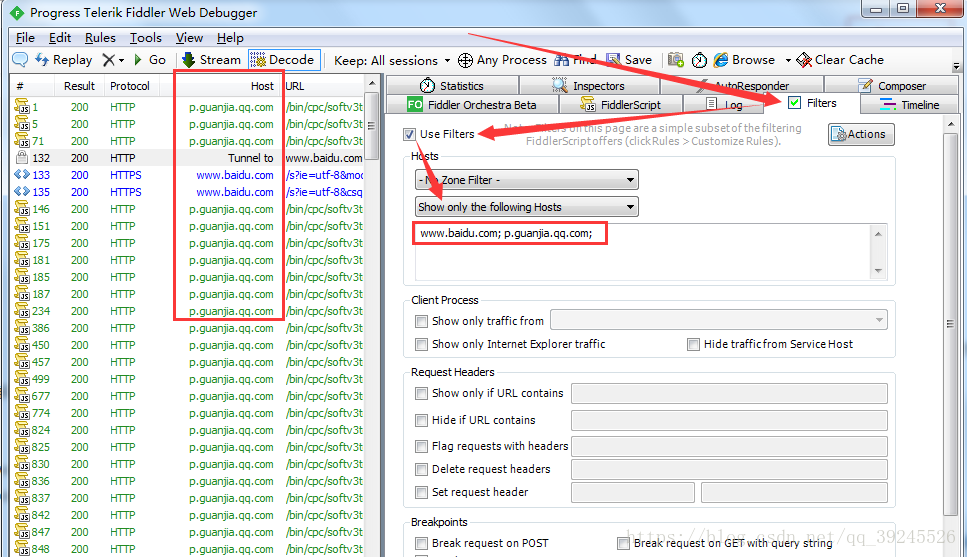967x557 pixels.
Task: Click the HTTPS arrows icon of session 135
Action: (22, 192)
